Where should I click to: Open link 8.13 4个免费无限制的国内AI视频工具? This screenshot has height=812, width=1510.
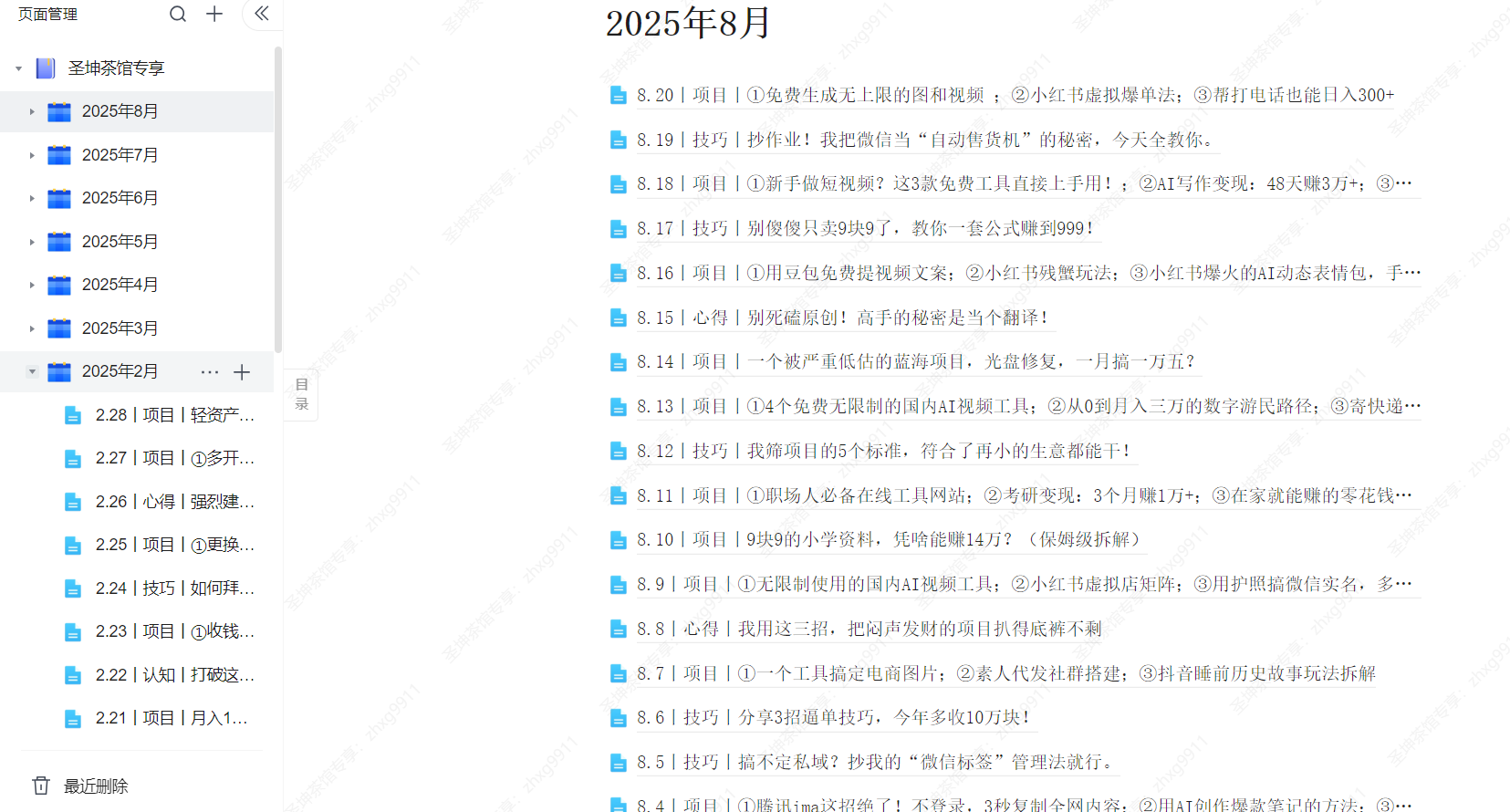(1029, 406)
